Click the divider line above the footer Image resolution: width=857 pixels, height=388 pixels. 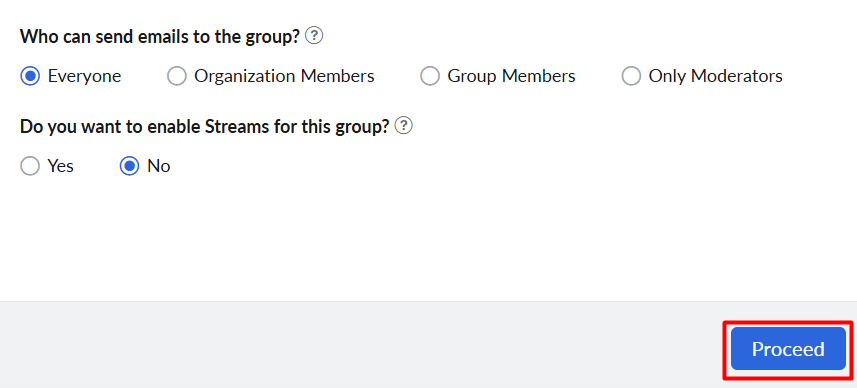point(428,301)
